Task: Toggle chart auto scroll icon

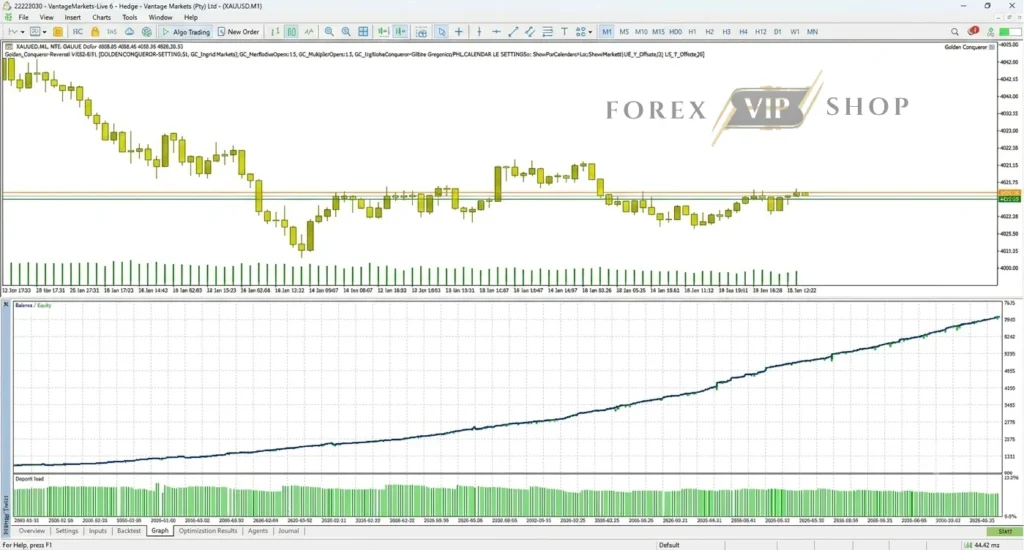Action: [383, 31]
